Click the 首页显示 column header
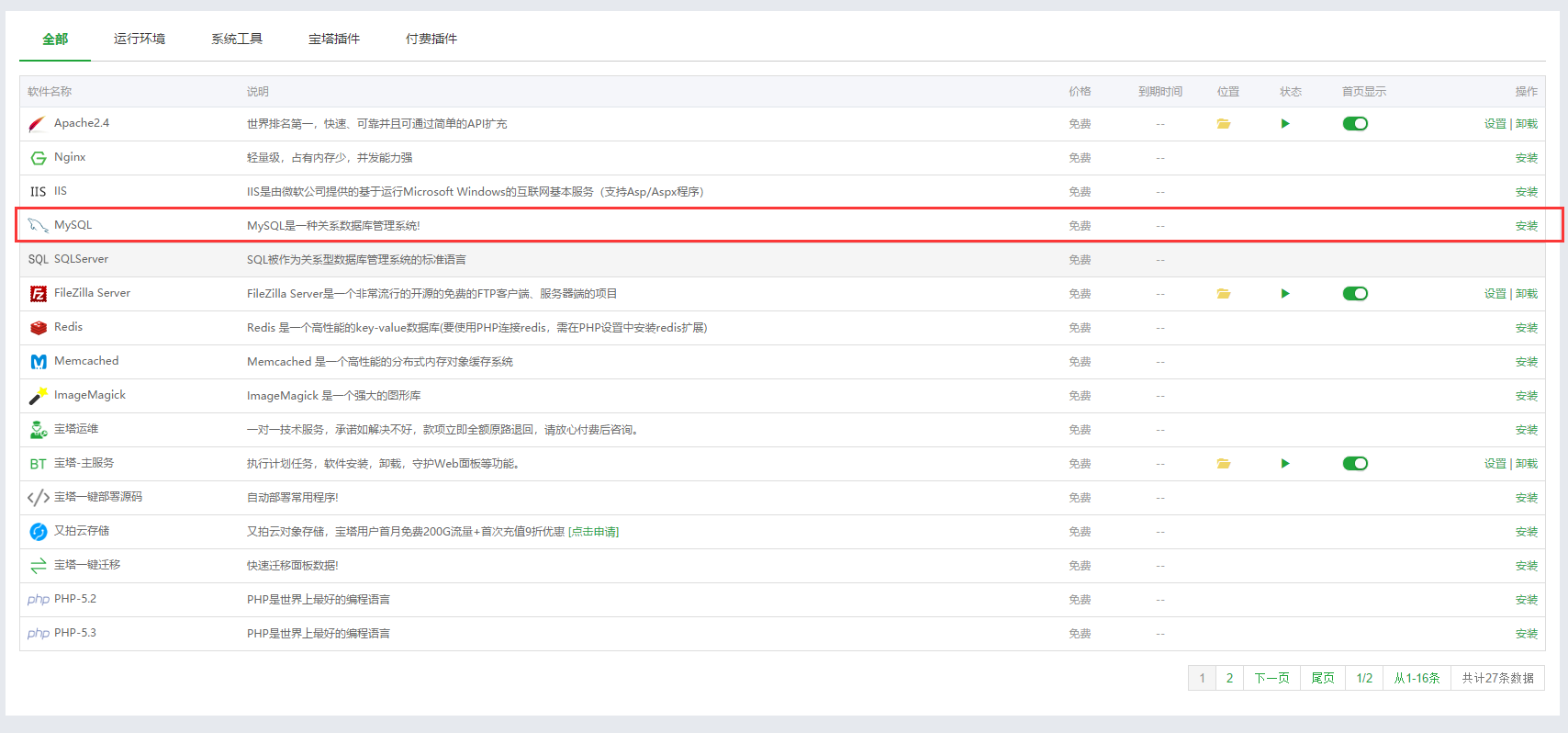Image resolution: width=1568 pixels, height=733 pixels. [1364, 92]
